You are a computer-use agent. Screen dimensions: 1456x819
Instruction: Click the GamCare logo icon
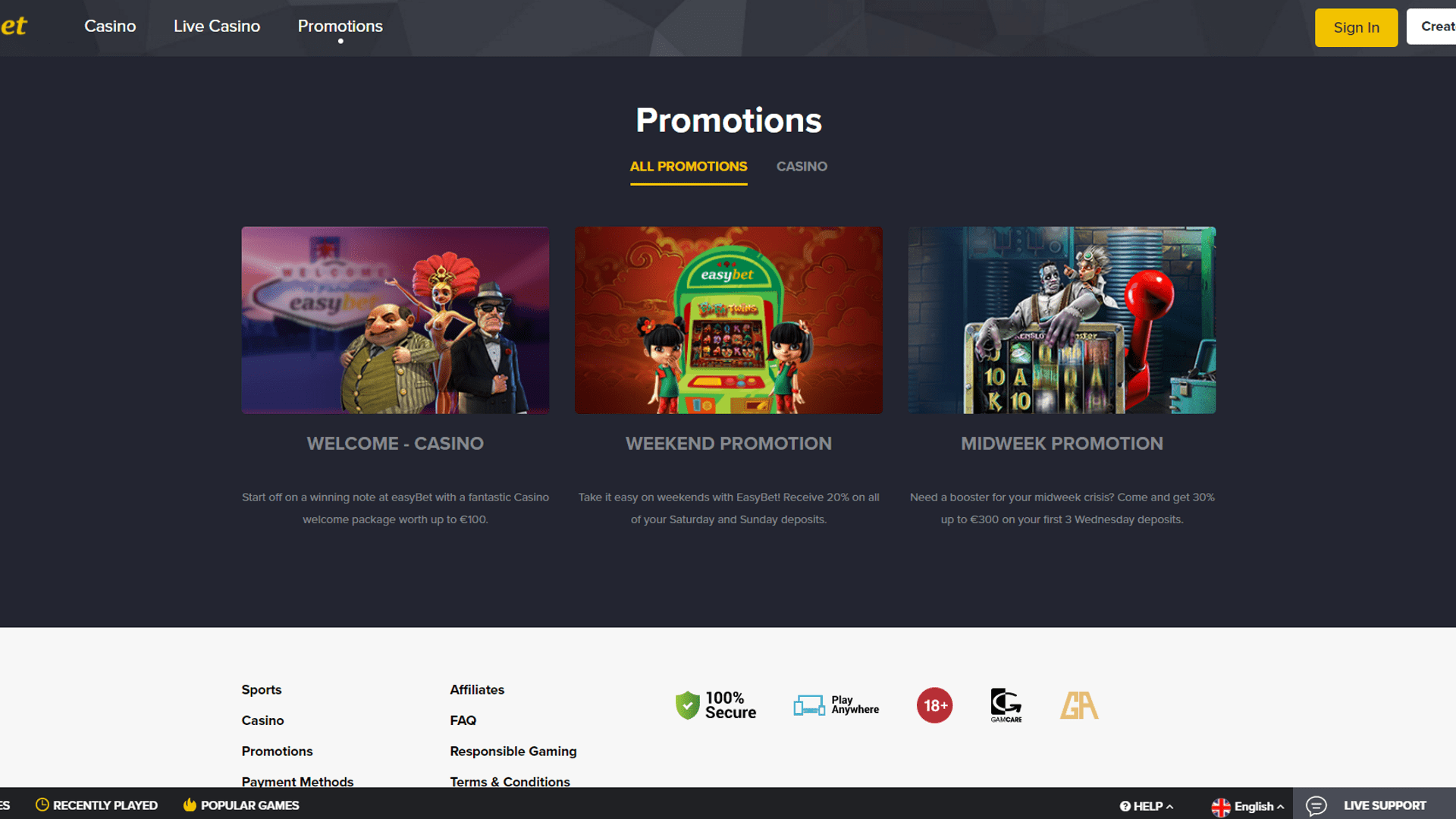click(1006, 705)
